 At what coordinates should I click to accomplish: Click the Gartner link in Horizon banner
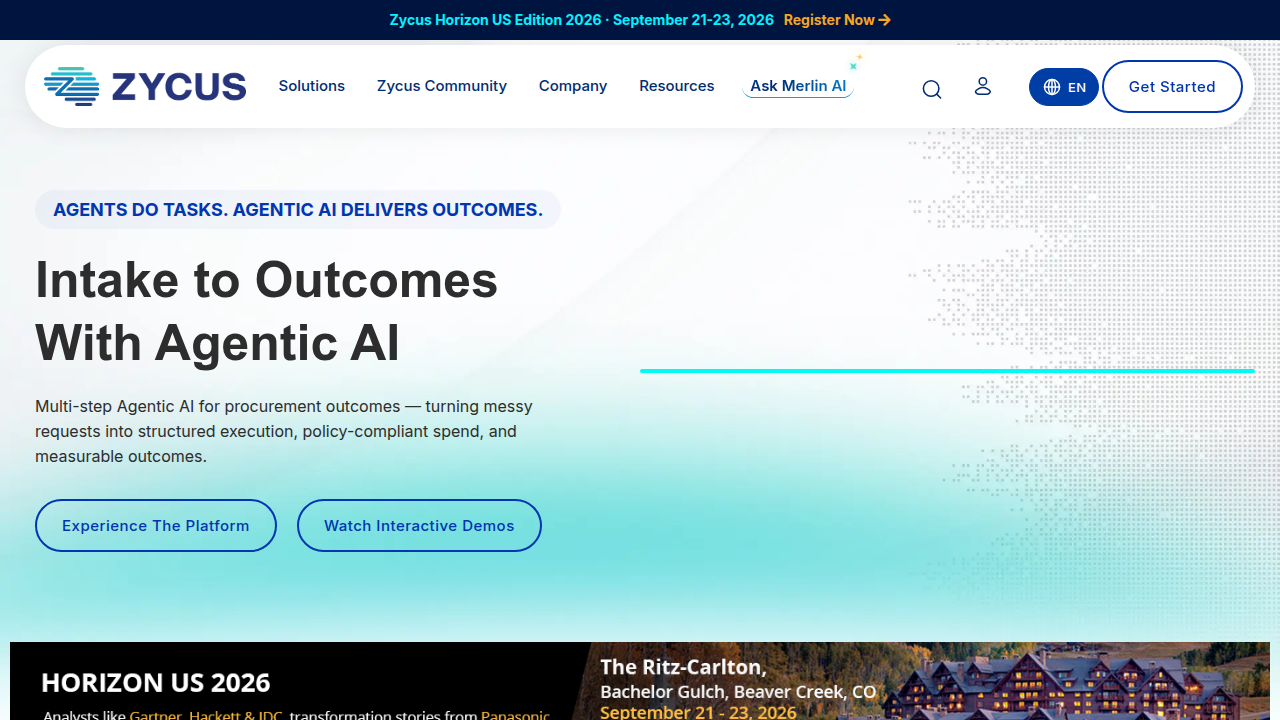(155, 715)
